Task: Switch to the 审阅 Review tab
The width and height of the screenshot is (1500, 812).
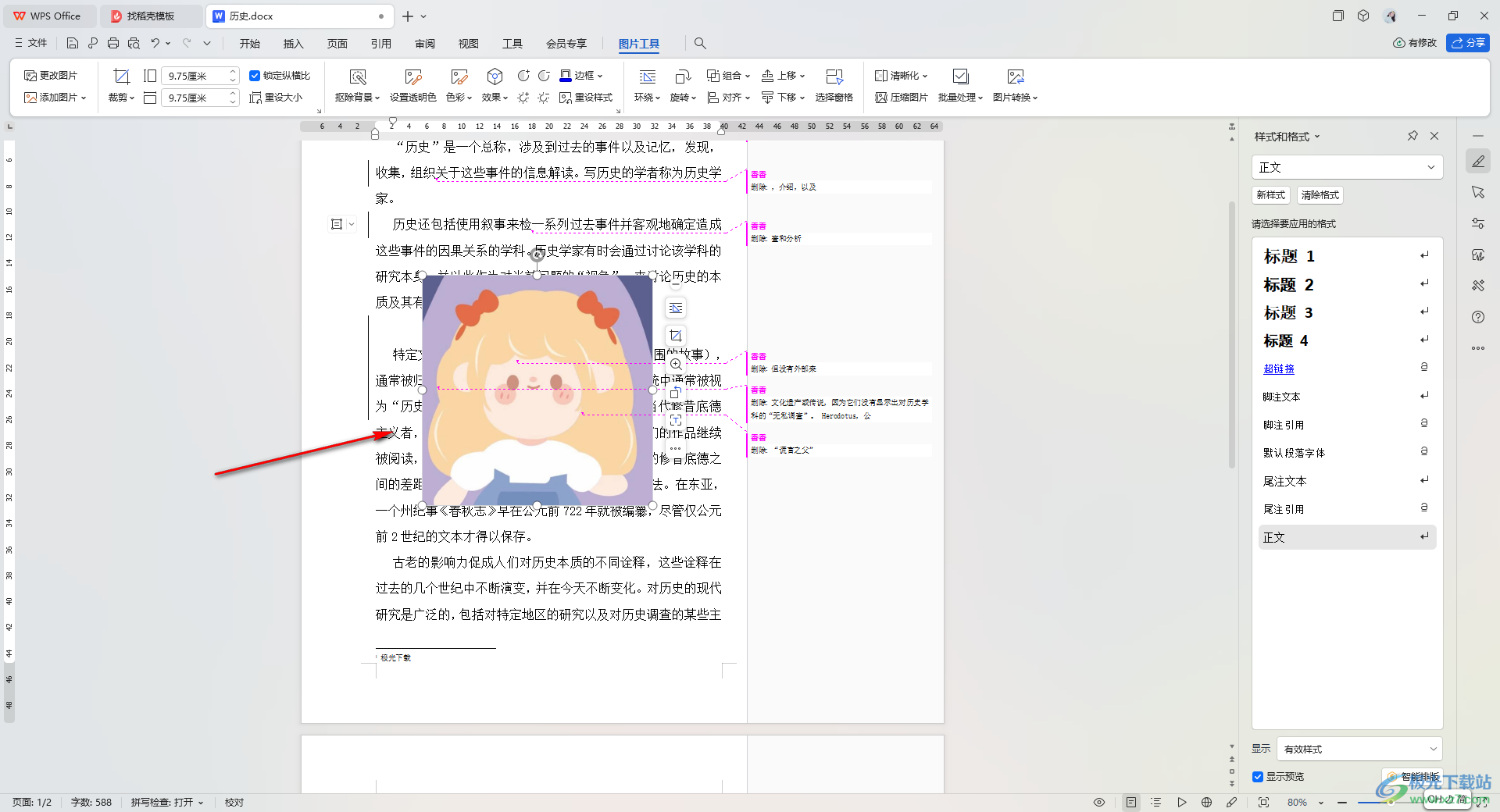Action: click(425, 44)
